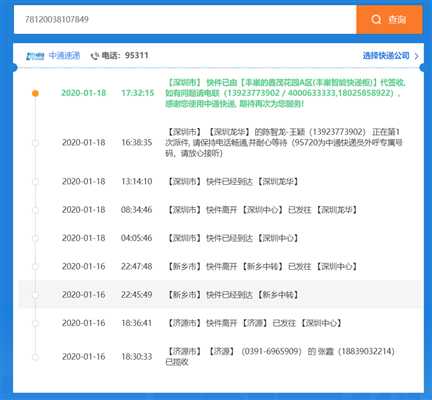Click the orange search query button
This screenshot has width=432, height=400.
[x=389, y=19]
